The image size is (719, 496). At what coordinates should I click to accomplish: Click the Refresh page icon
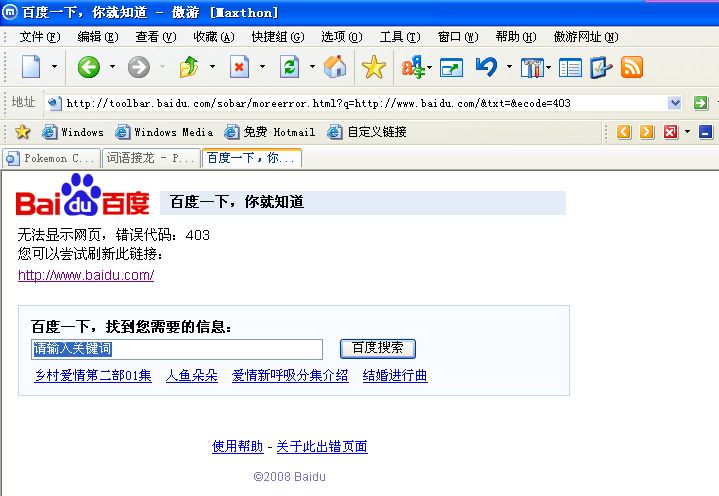coord(289,67)
